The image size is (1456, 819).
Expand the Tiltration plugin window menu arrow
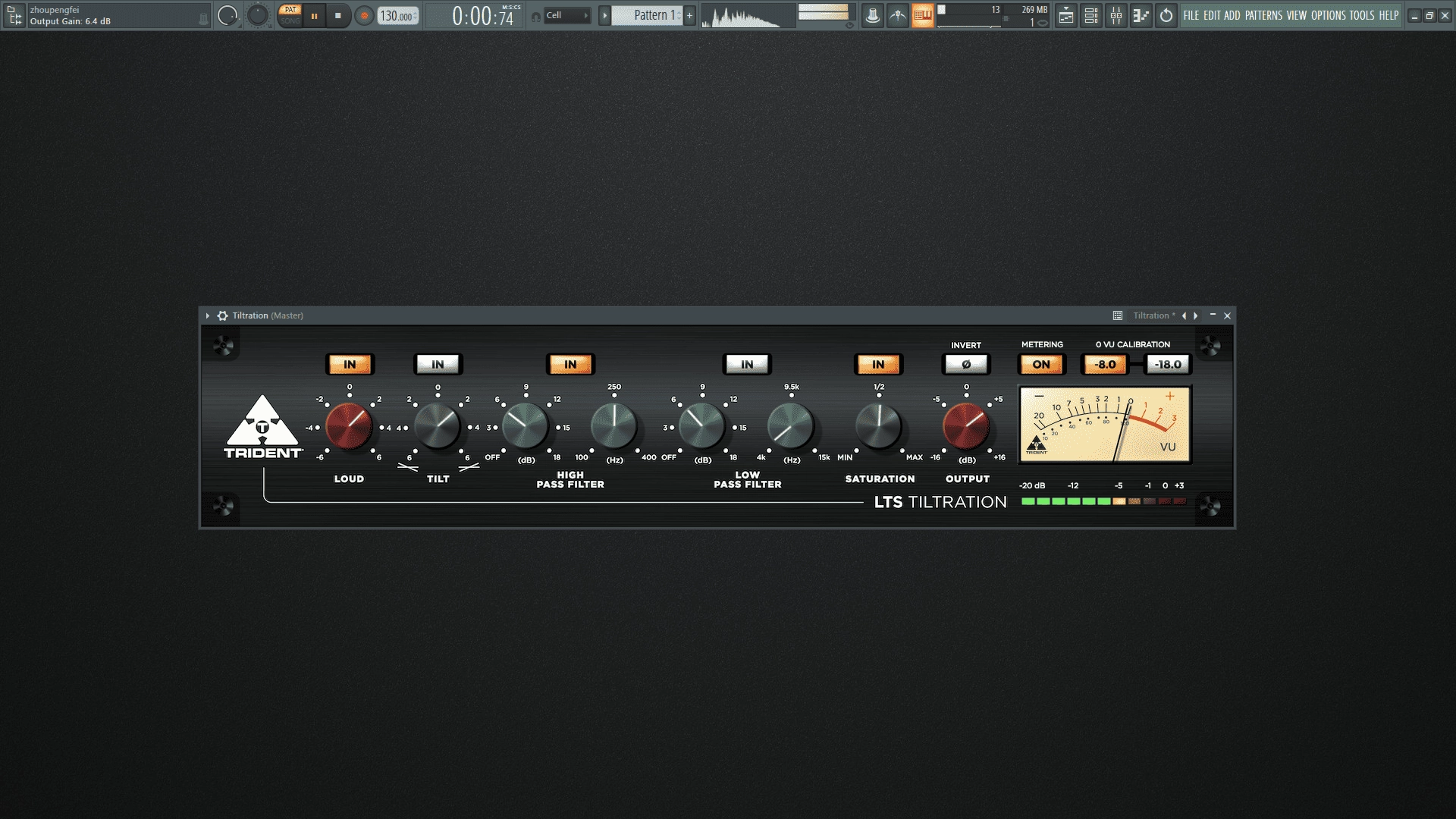pyautogui.click(x=207, y=315)
